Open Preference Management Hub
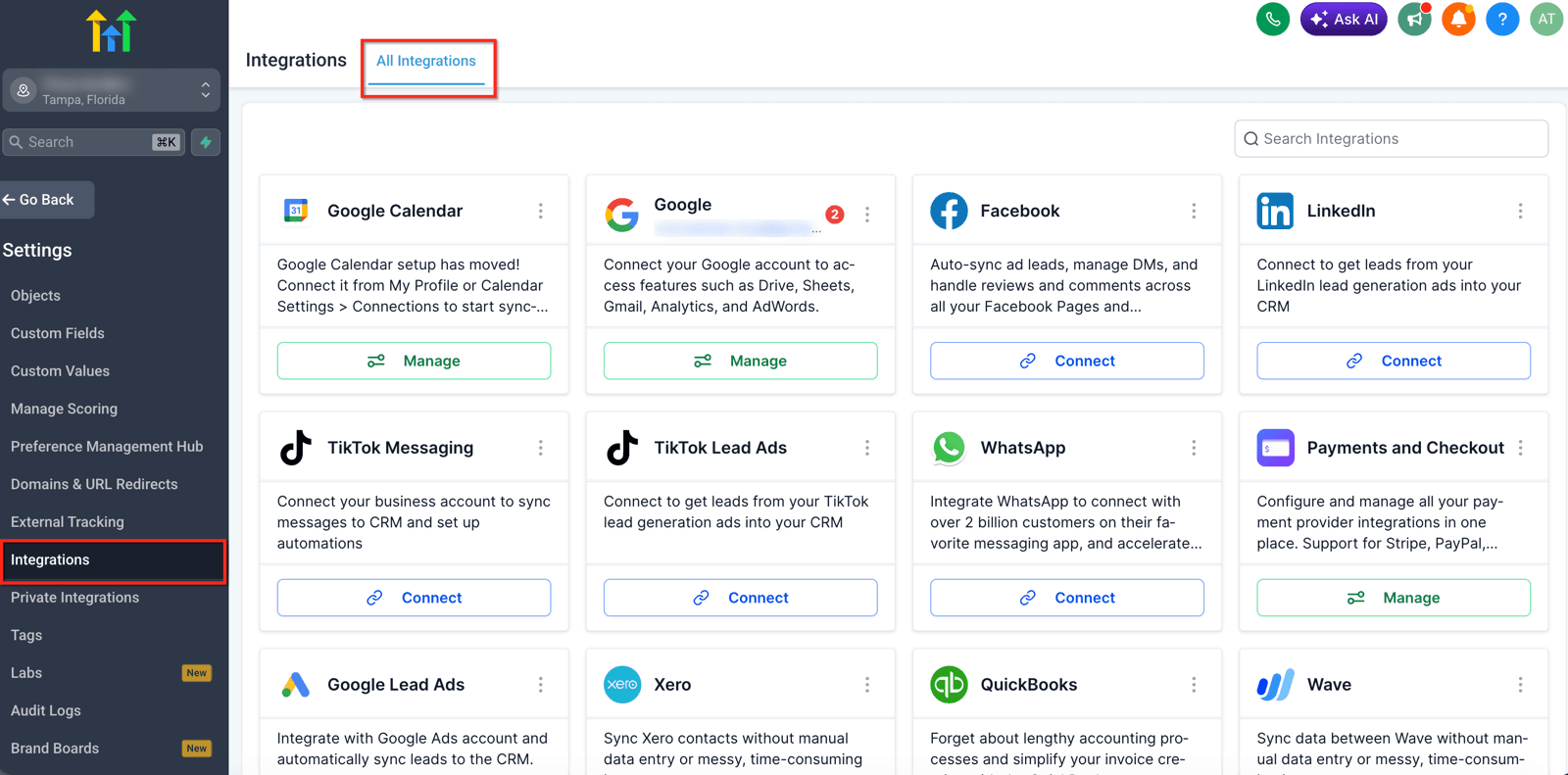The height and width of the screenshot is (775, 1568). [107, 447]
